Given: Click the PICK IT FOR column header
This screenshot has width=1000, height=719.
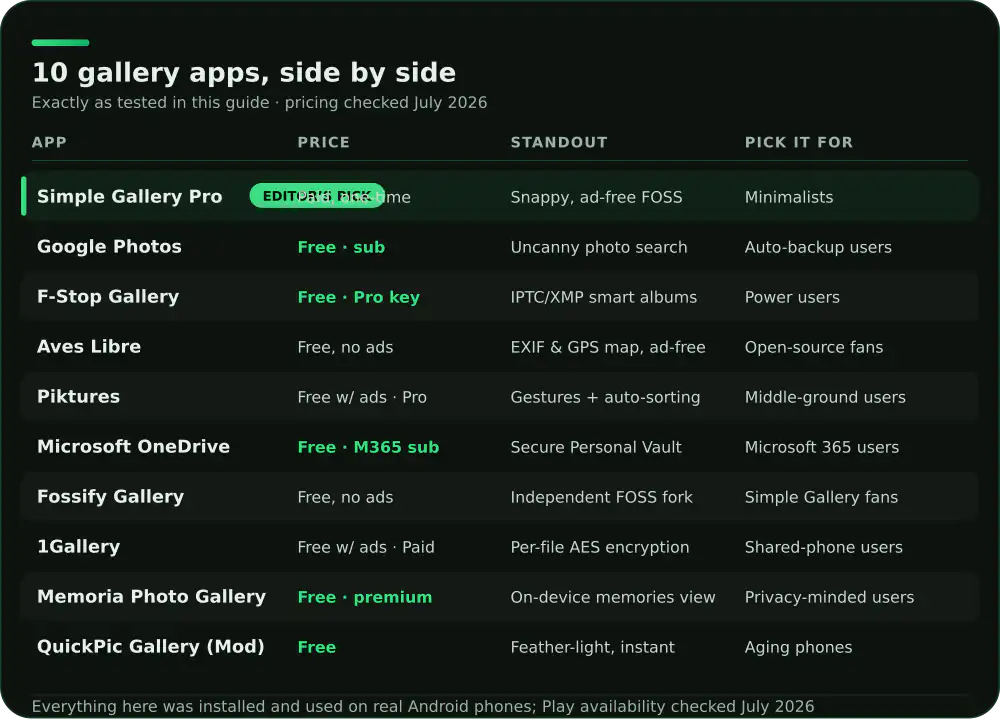Looking at the screenshot, I should tap(798, 142).
